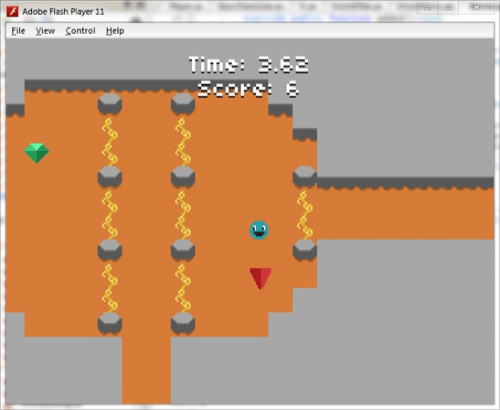Open the Control menu
Screen dimensions: 500x410
tap(80, 31)
